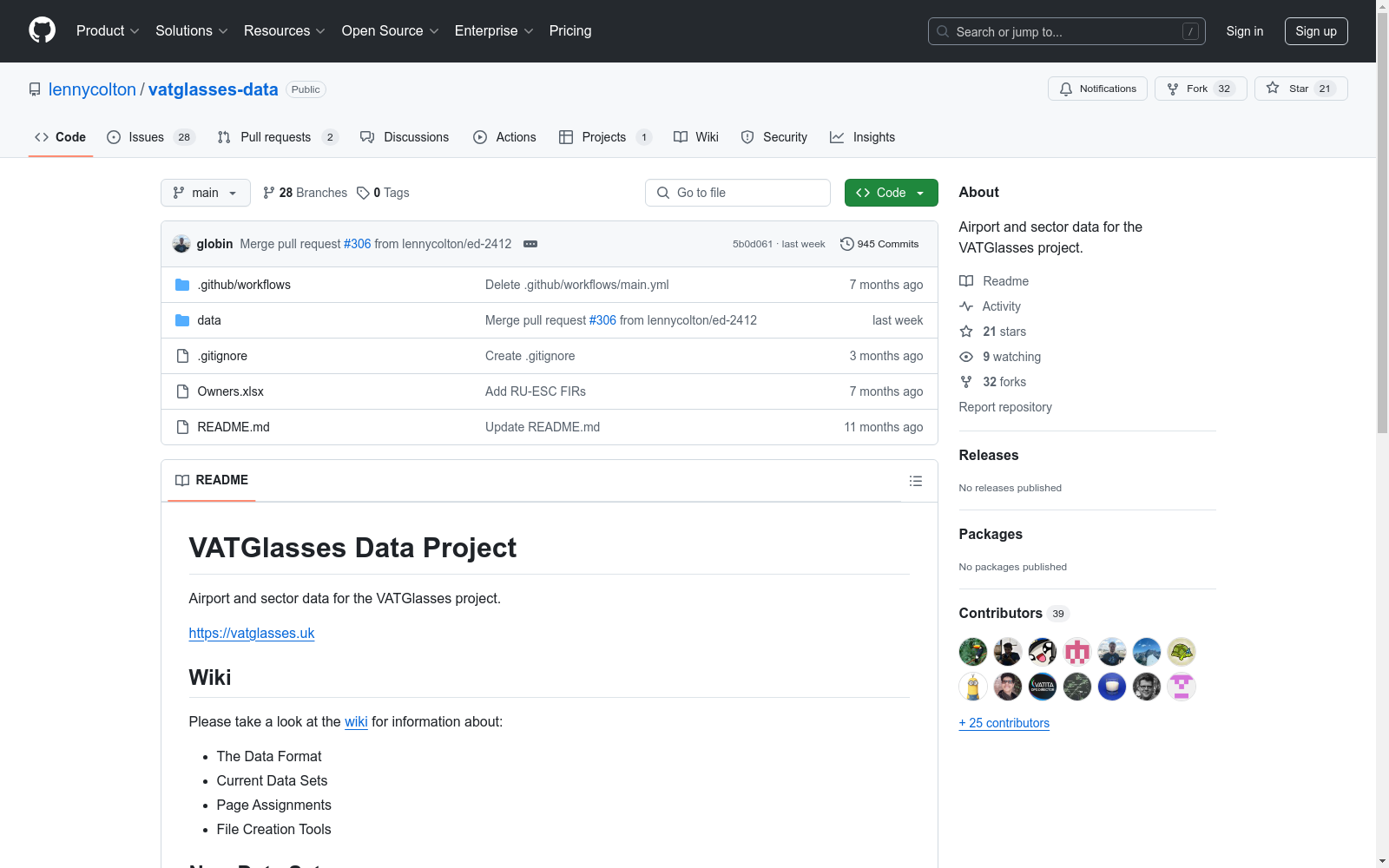
Task: Click the GitHub logo icon
Action: (x=42, y=30)
